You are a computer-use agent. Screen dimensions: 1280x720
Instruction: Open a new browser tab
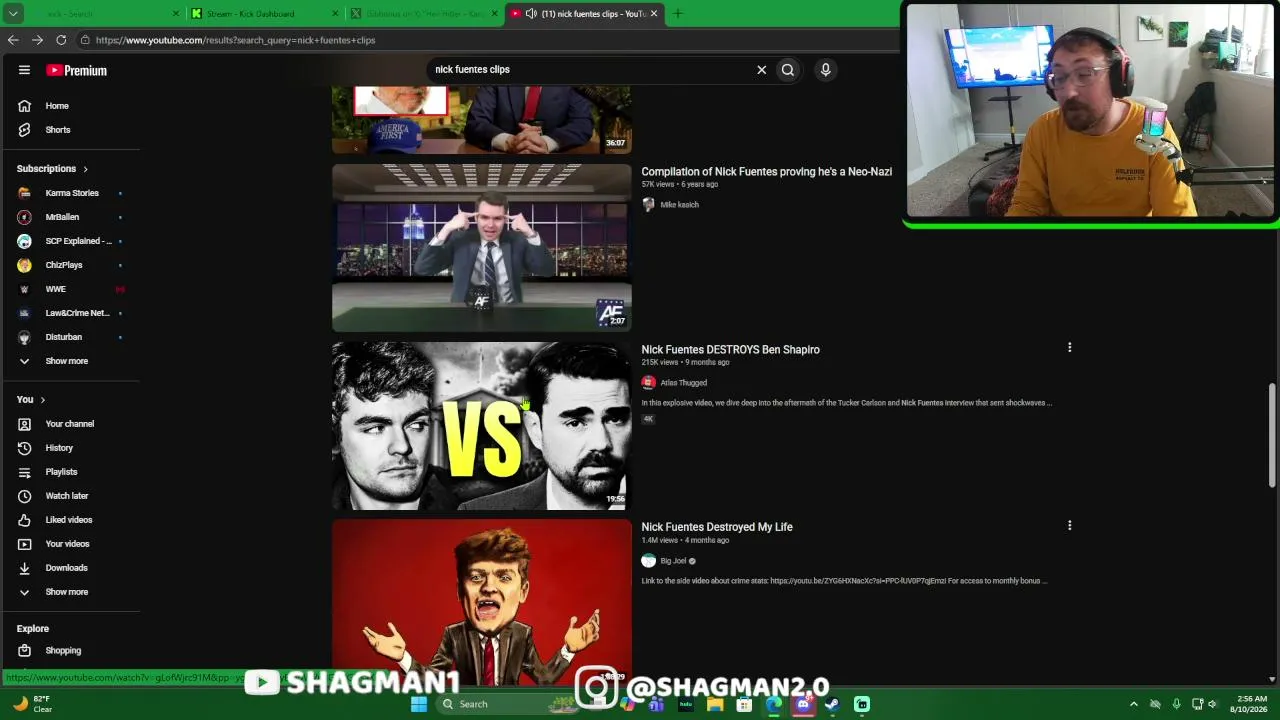pyautogui.click(x=677, y=14)
